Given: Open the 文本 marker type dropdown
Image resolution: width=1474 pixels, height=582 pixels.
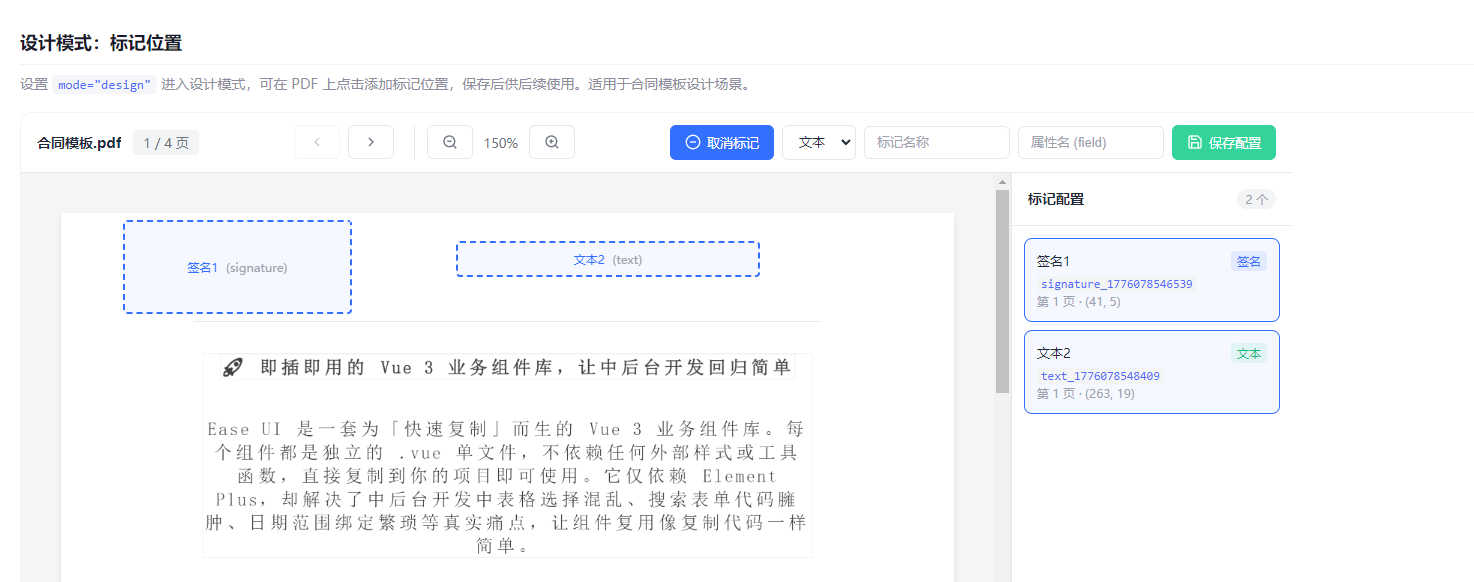Looking at the screenshot, I should 818,142.
